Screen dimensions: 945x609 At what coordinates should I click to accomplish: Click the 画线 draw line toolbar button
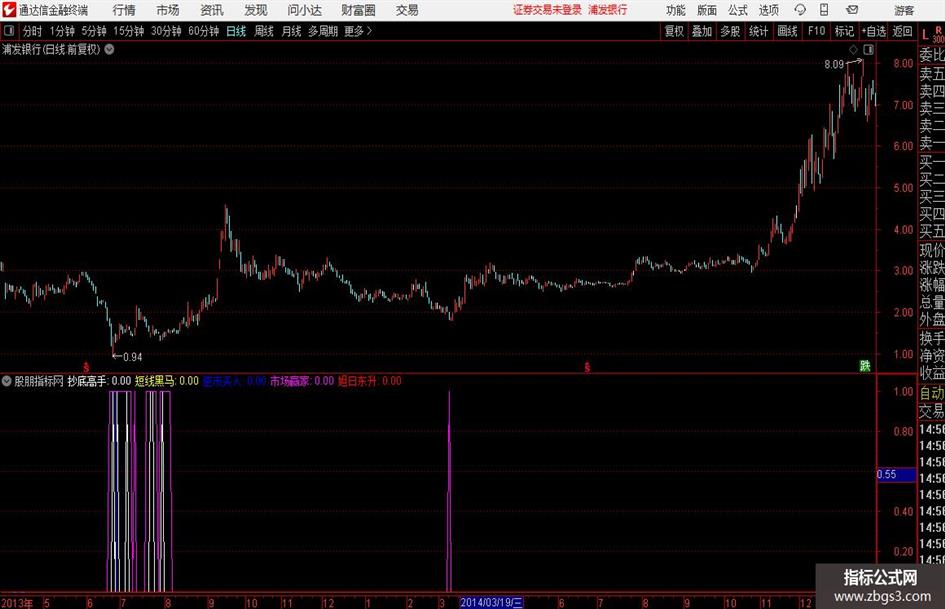[787, 31]
